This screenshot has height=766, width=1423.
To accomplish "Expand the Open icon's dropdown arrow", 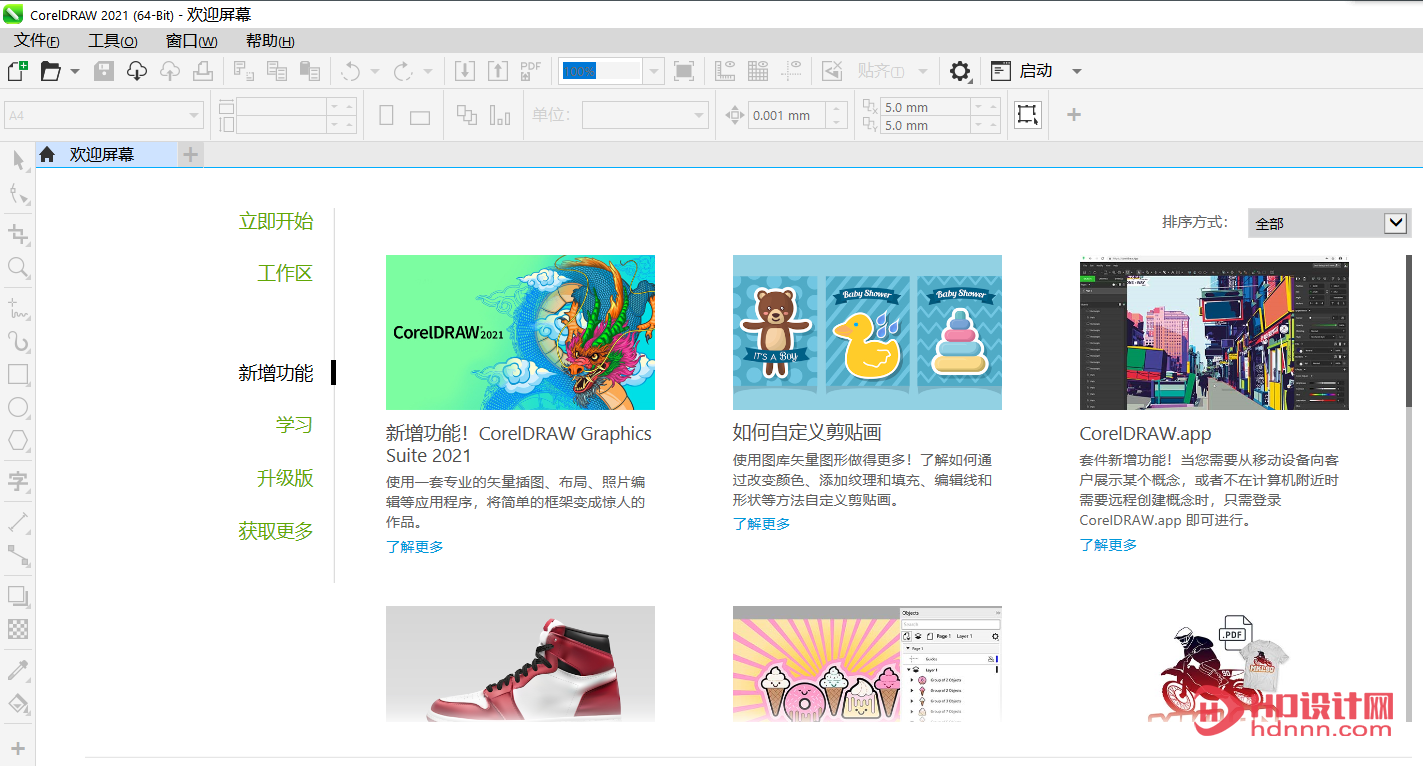I will click(x=75, y=71).
